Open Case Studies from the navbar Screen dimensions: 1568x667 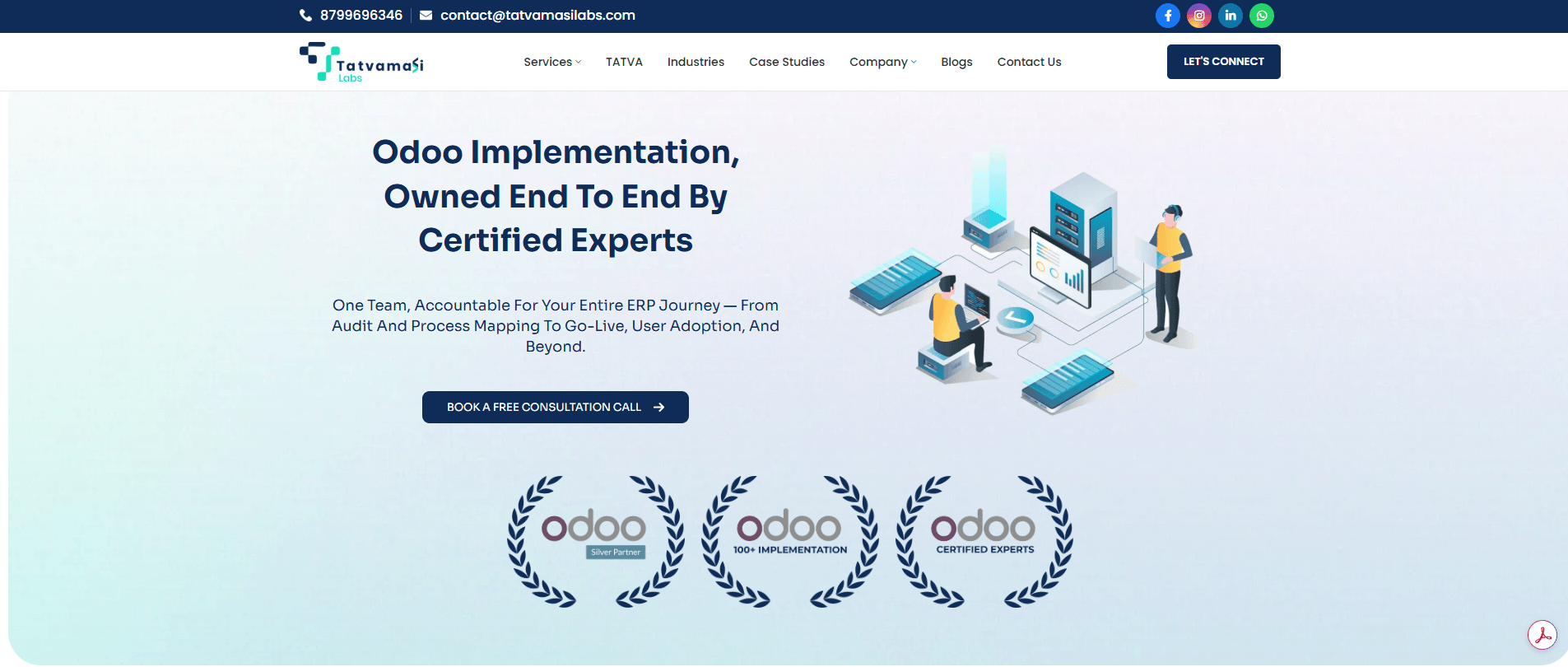(787, 62)
